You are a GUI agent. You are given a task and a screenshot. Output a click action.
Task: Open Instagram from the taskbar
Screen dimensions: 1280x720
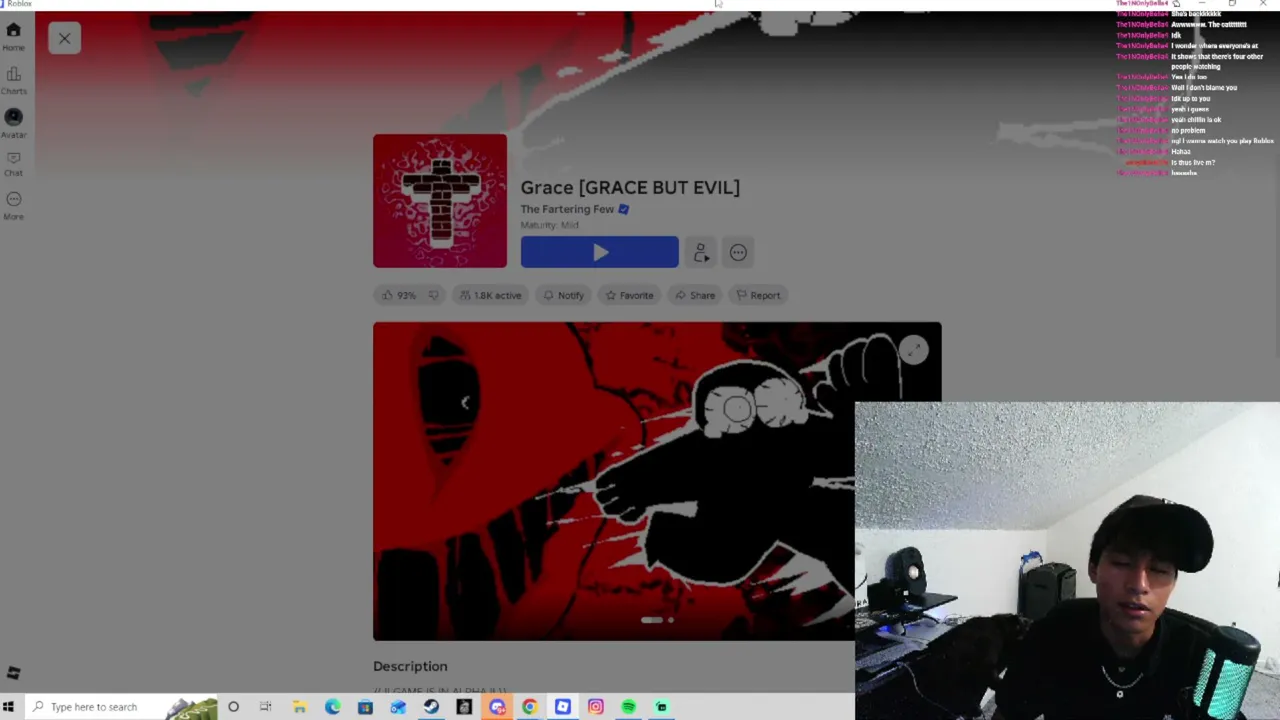click(x=596, y=707)
